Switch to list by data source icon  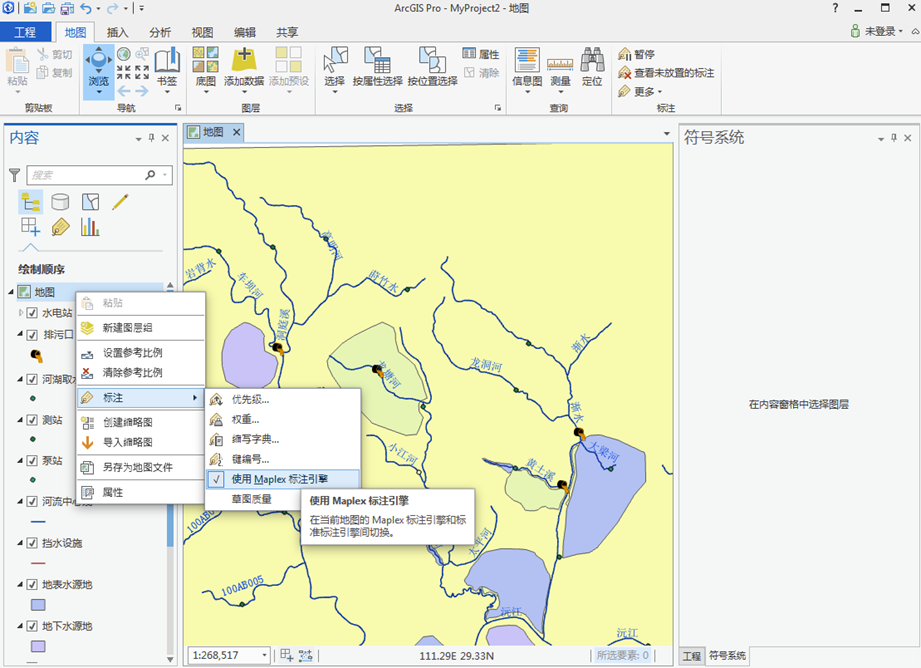(x=60, y=202)
